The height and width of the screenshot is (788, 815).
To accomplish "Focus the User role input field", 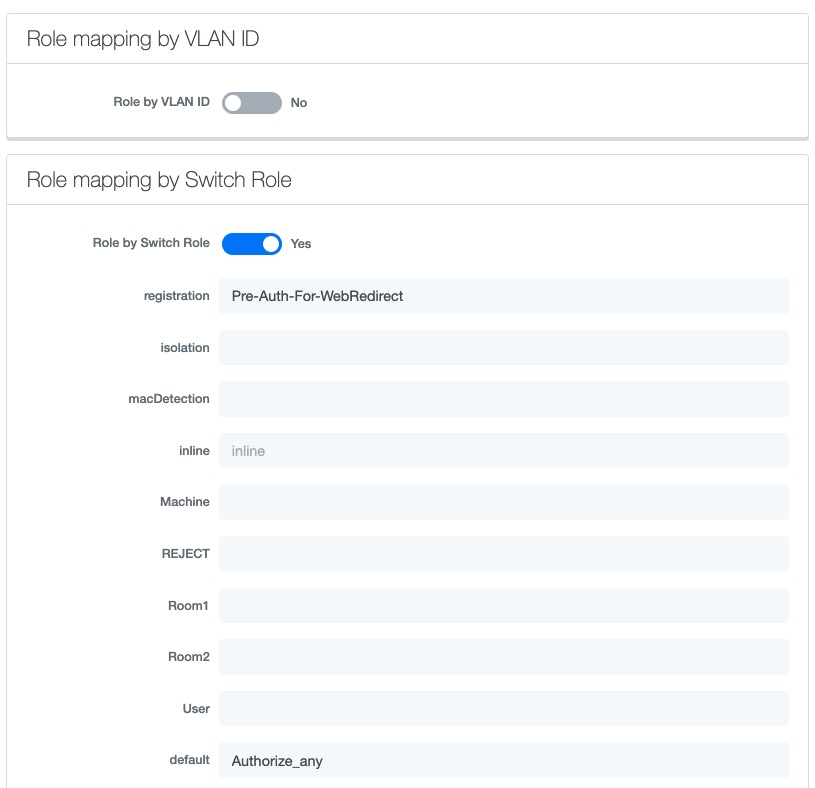I will click(x=503, y=709).
